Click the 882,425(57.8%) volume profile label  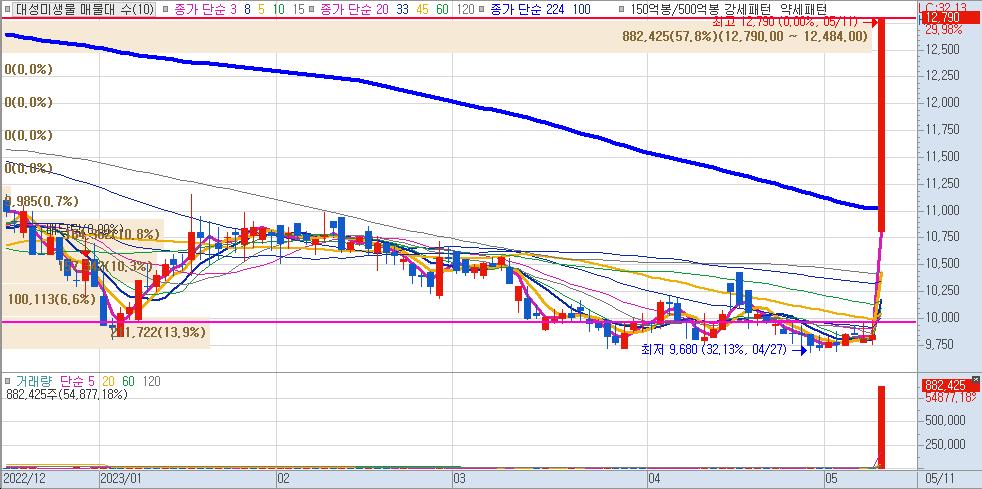coord(745,37)
